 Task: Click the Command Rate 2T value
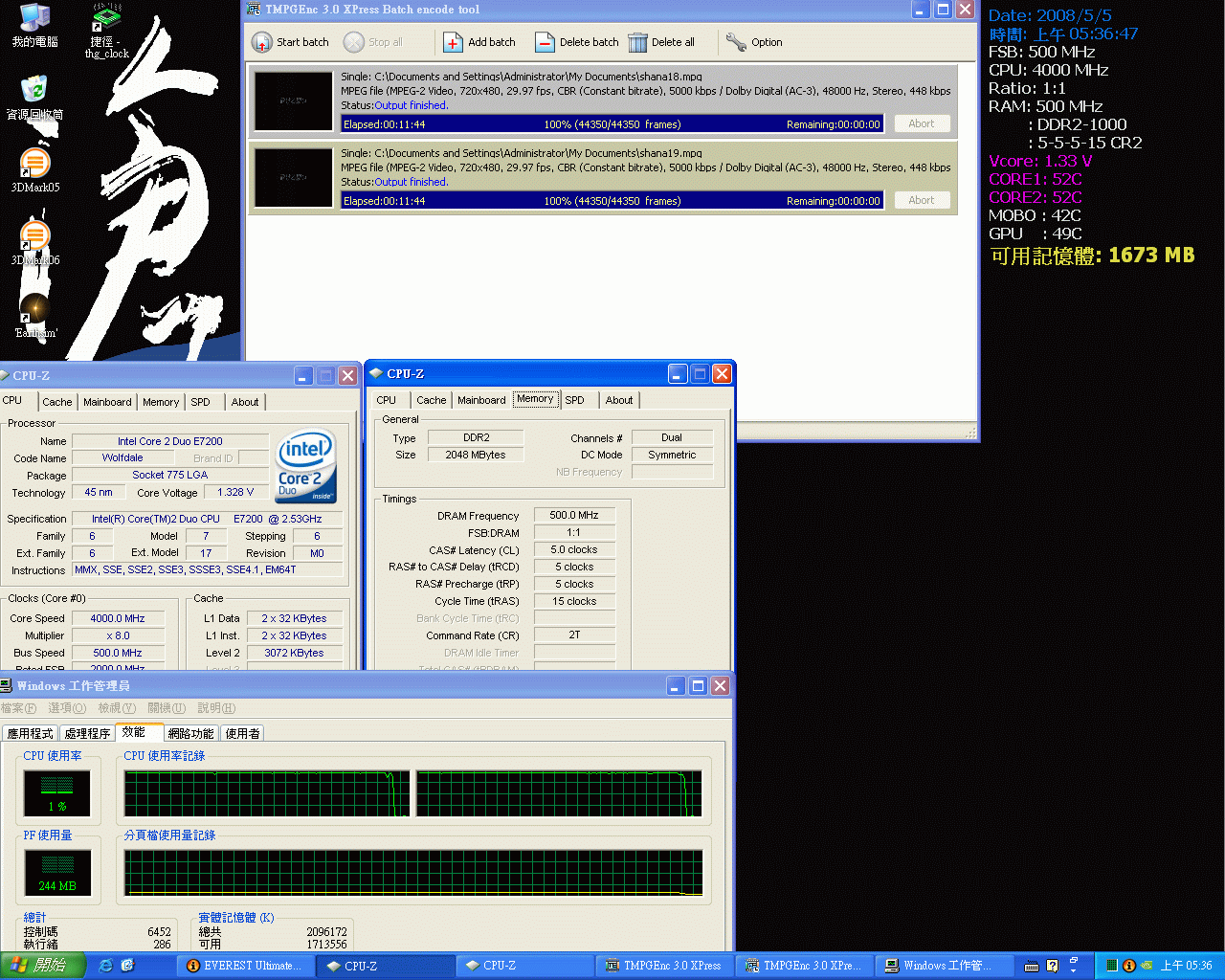(574, 635)
